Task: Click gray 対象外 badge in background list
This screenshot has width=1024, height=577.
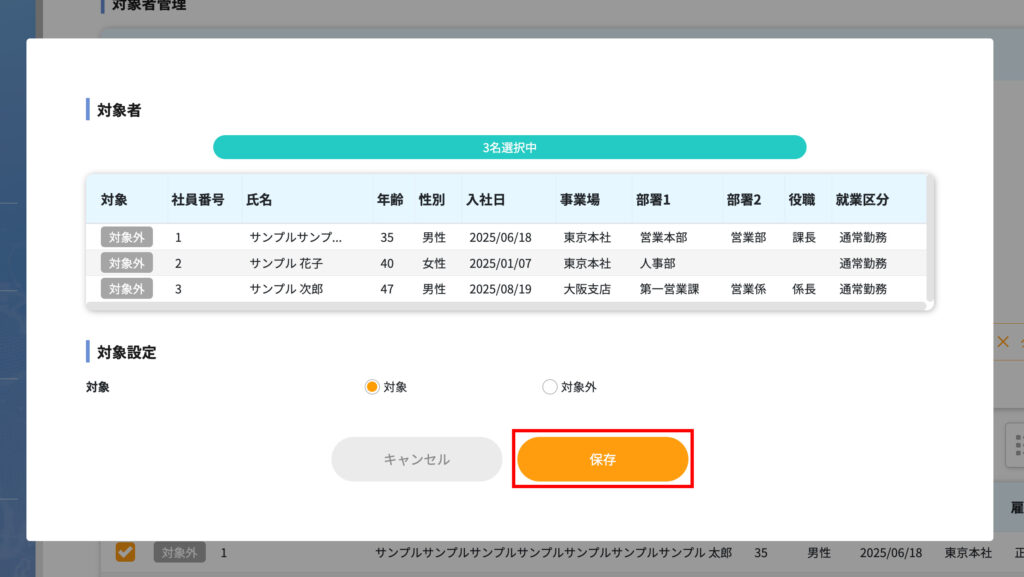Action: [x=180, y=552]
